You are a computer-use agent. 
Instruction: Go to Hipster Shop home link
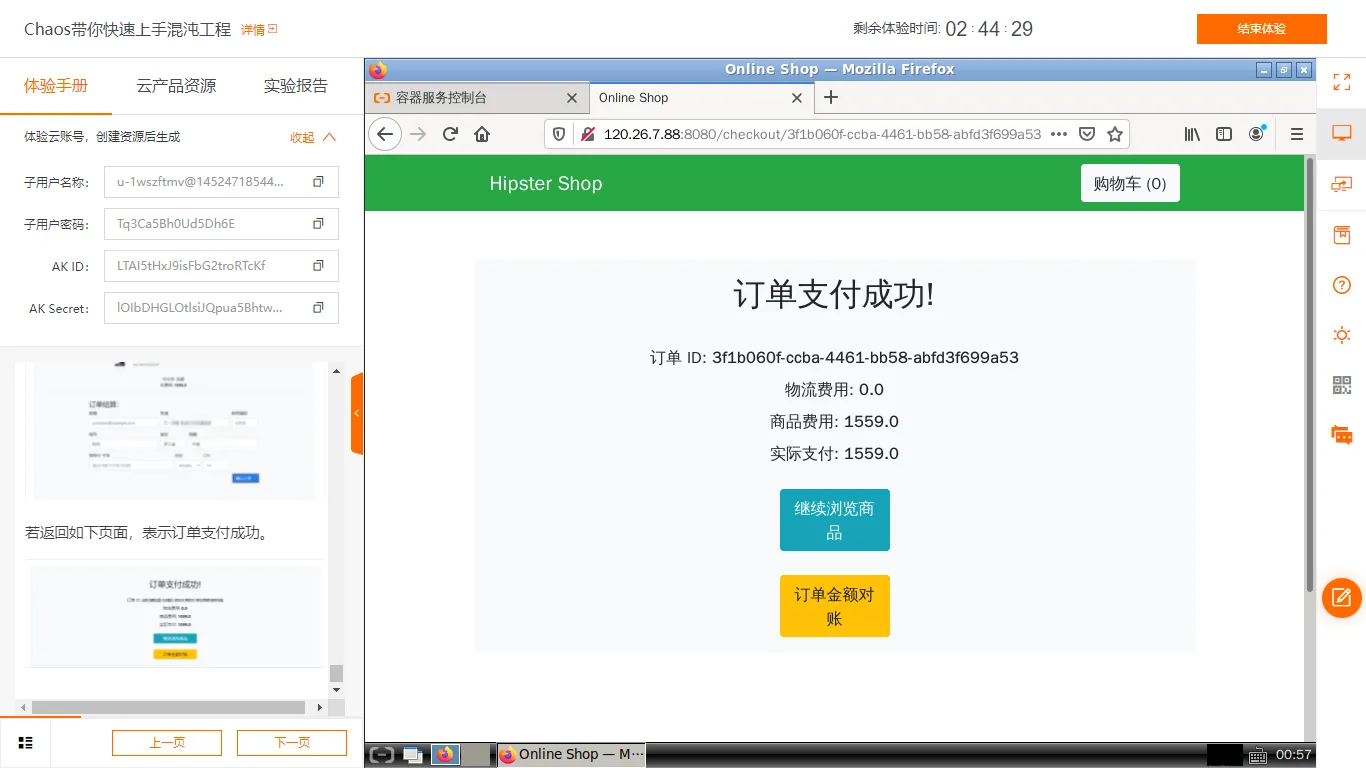click(546, 183)
